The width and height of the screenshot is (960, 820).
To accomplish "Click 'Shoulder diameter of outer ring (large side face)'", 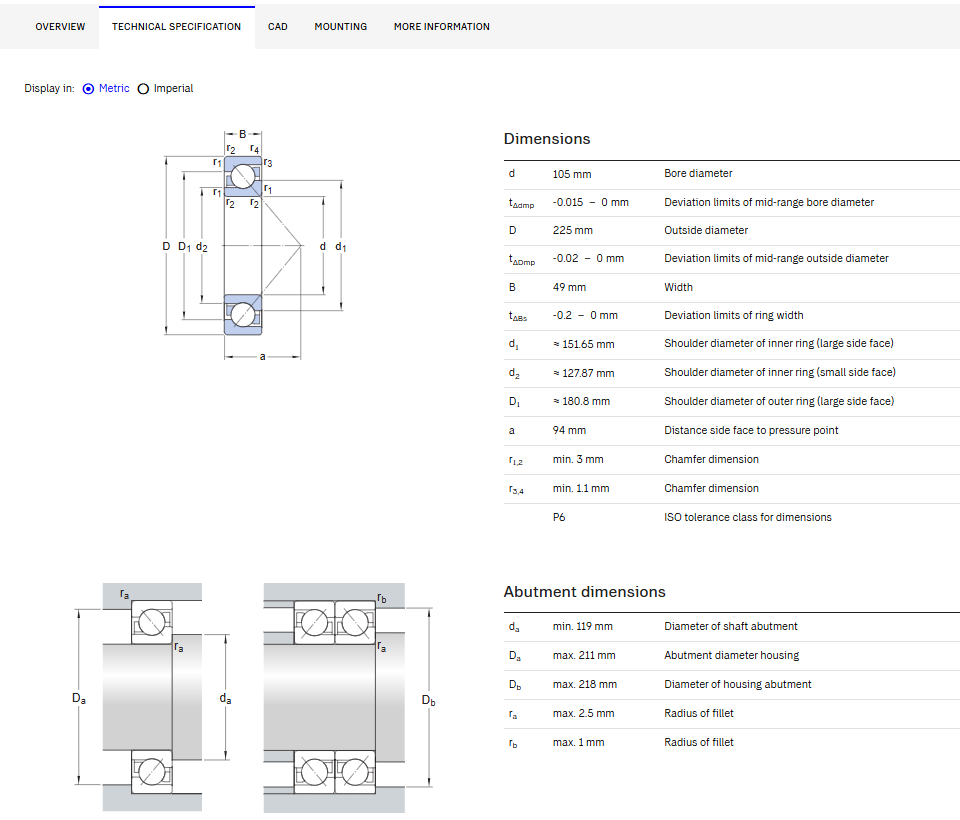I will pos(779,401).
